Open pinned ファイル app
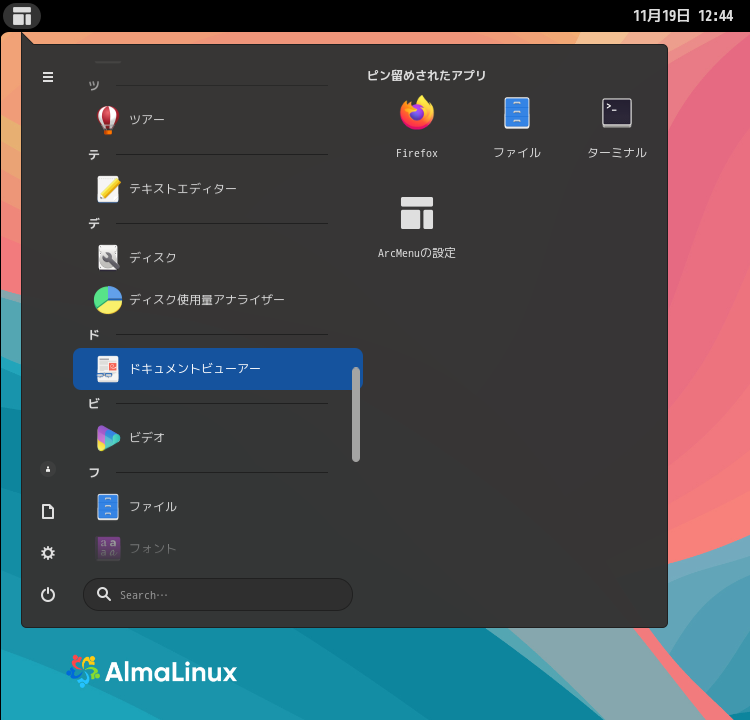Viewport: 750px width, 720px height. [x=517, y=127]
